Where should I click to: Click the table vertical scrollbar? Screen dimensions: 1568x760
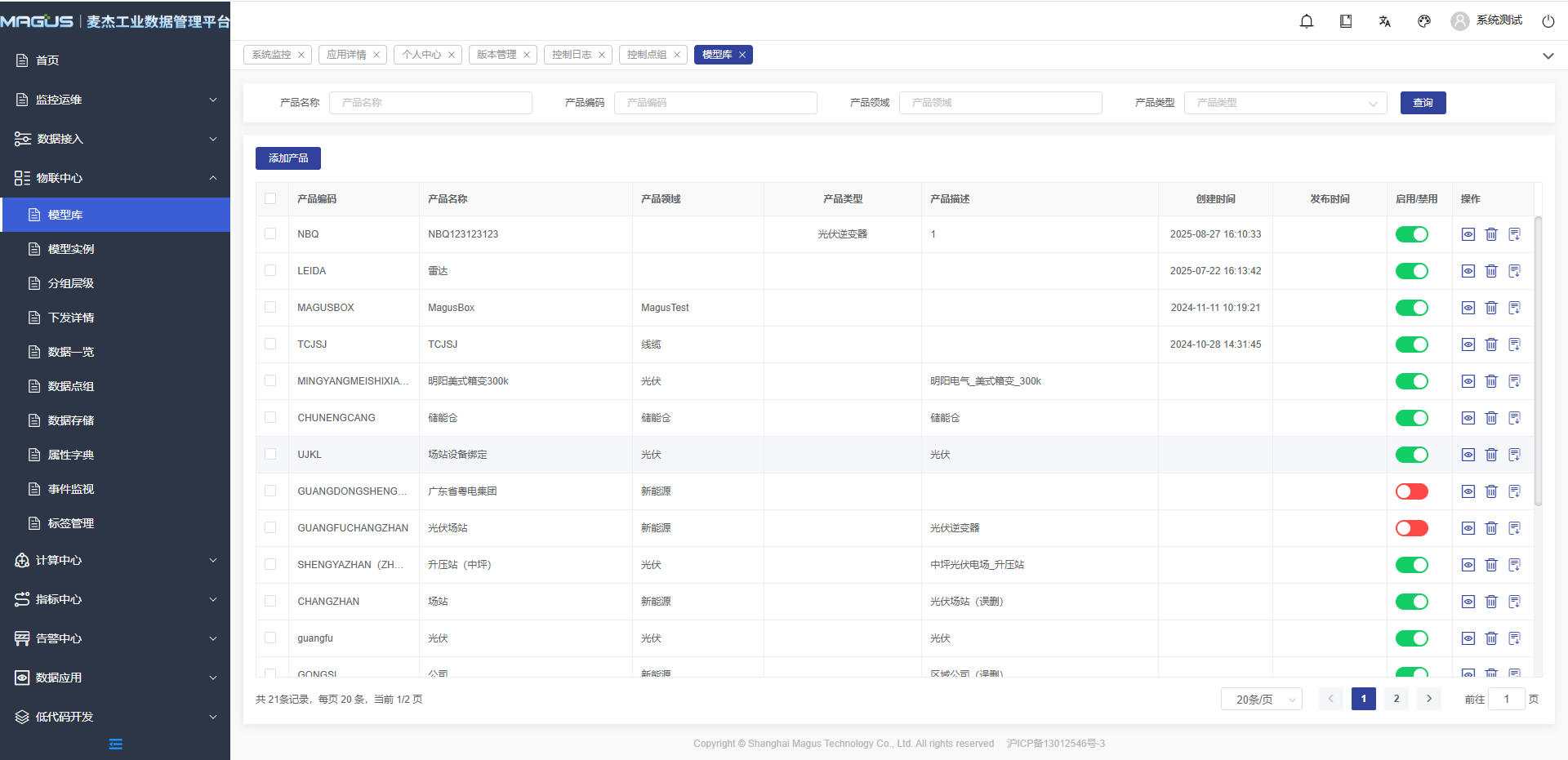click(x=1538, y=359)
